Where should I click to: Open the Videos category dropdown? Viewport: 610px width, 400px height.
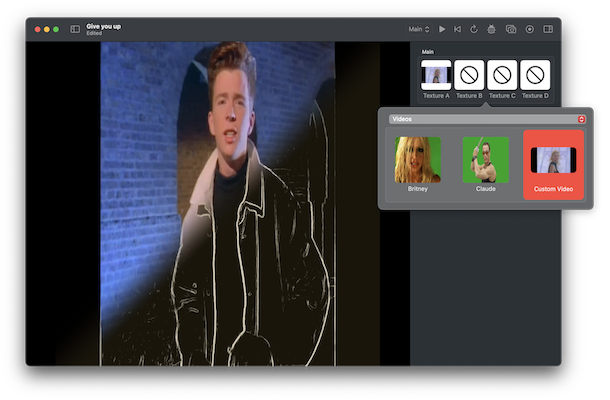pyautogui.click(x=487, y=119)
